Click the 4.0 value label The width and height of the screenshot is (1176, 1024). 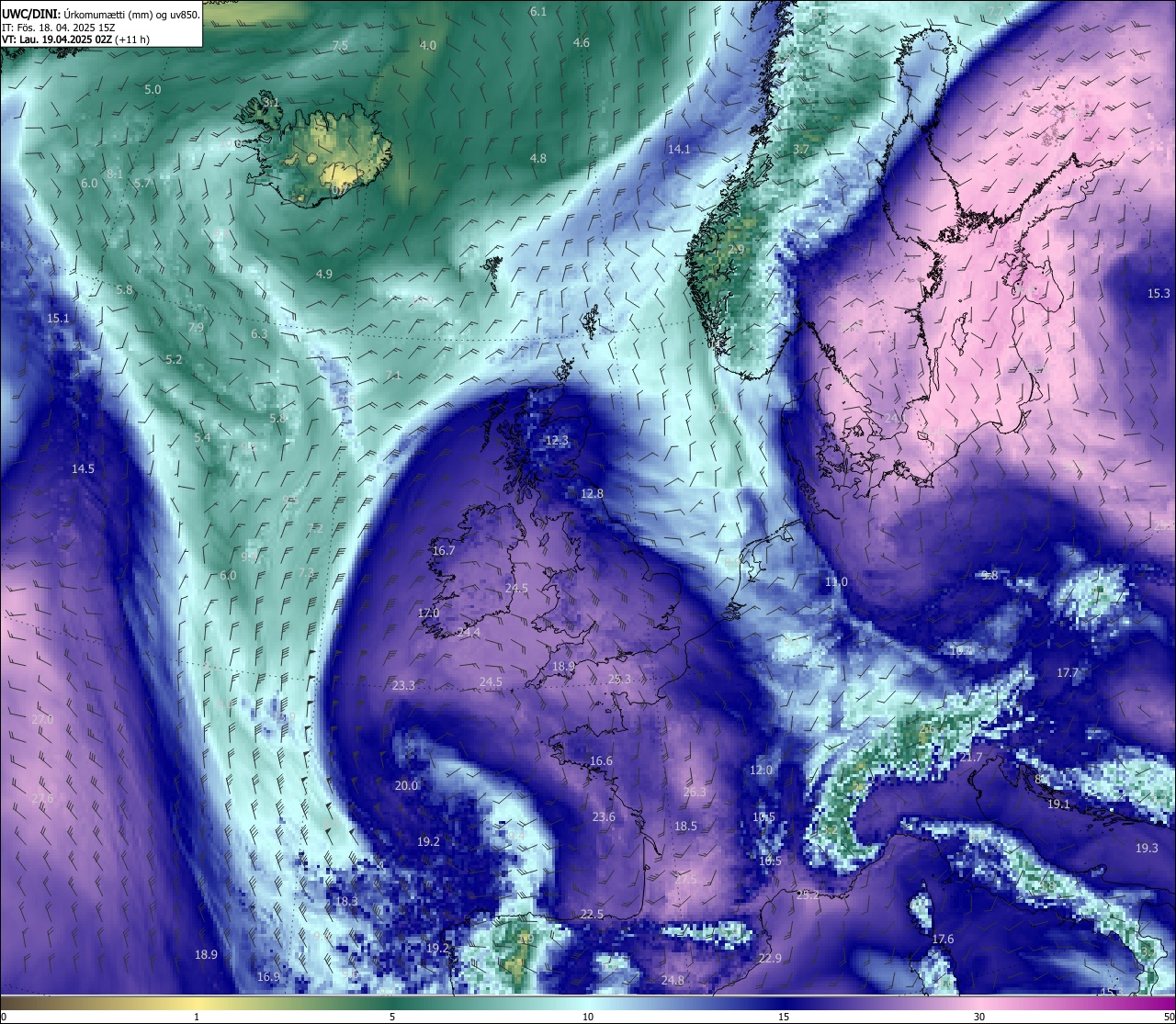pos(428,45)
